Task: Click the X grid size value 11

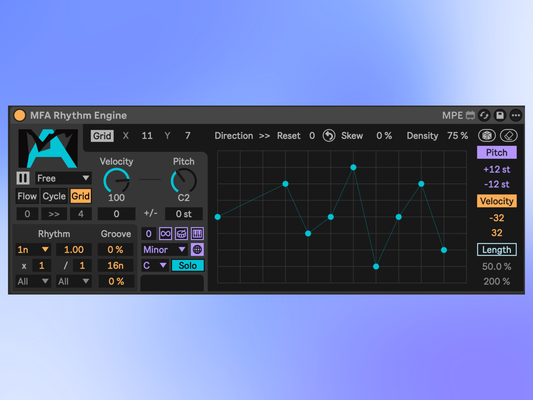Action: click(147, 136)
